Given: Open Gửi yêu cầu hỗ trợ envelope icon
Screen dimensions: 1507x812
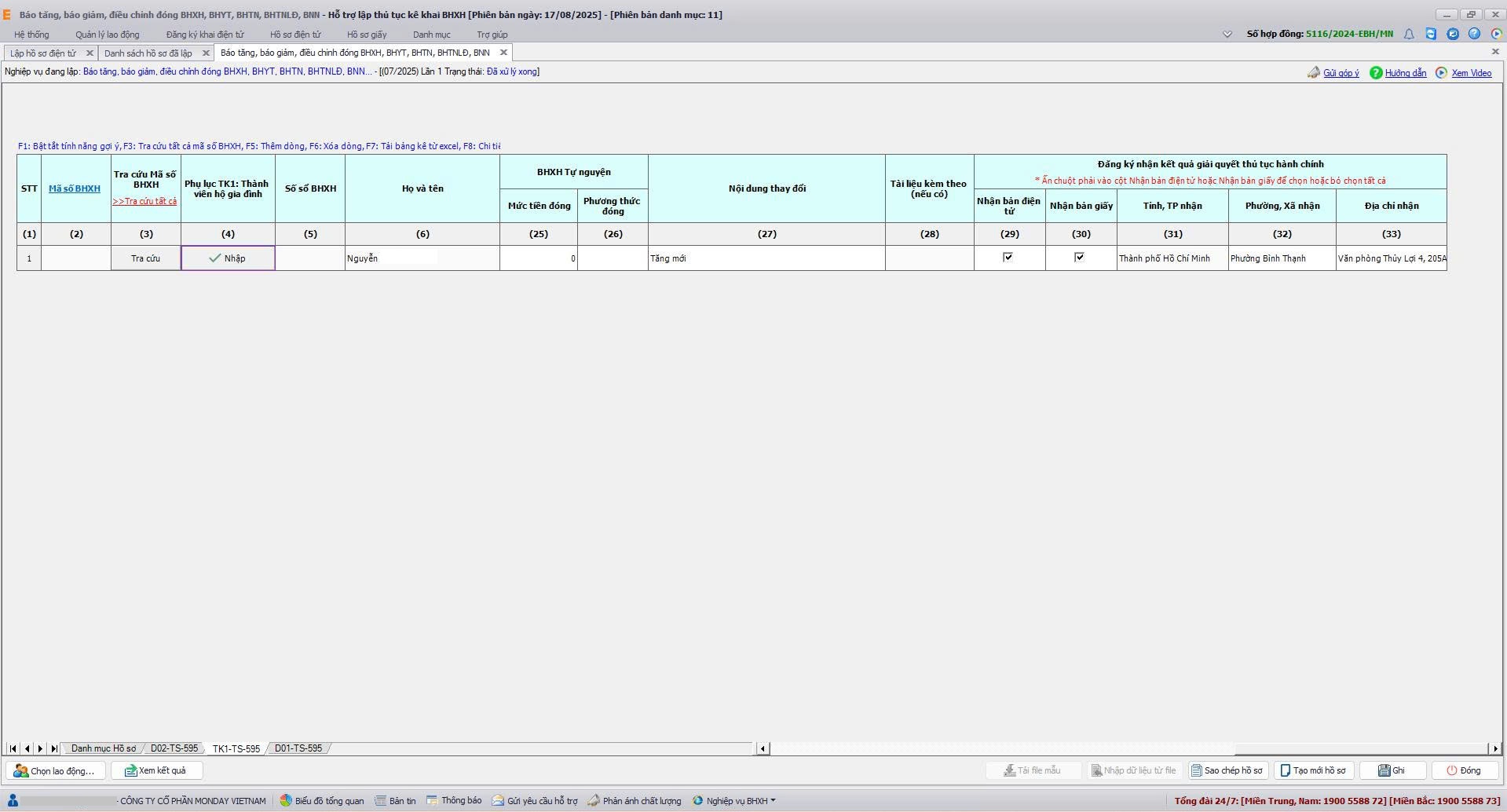Looking at the screenshot, I should pyautogui.click(x=498, y=801).
